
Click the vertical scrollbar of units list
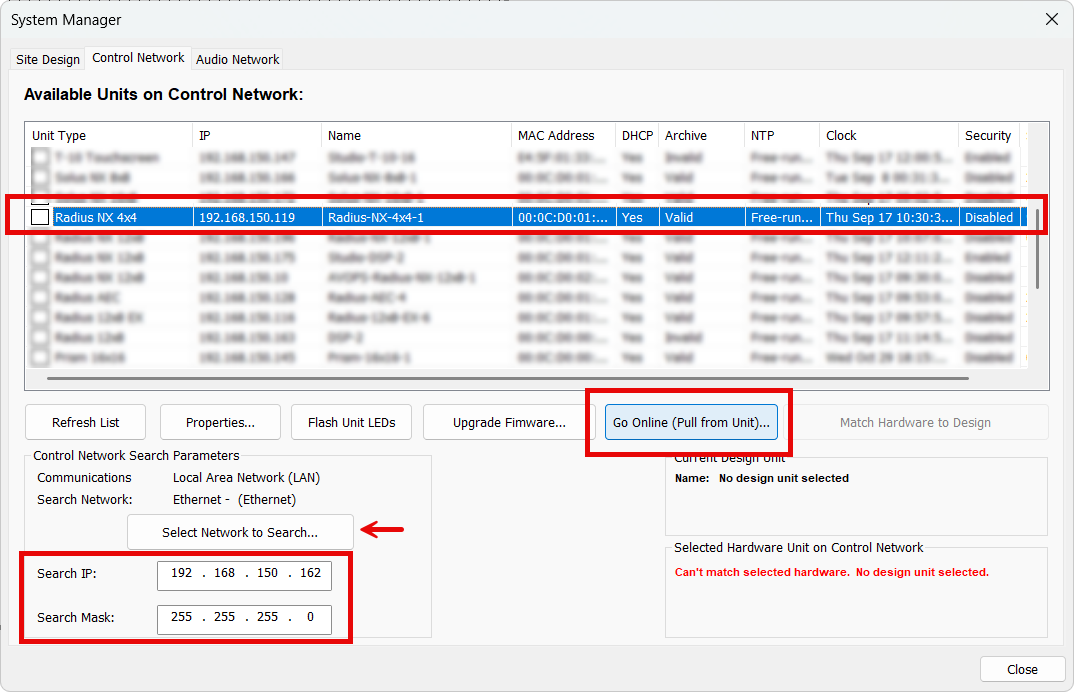coord(1038,249)
